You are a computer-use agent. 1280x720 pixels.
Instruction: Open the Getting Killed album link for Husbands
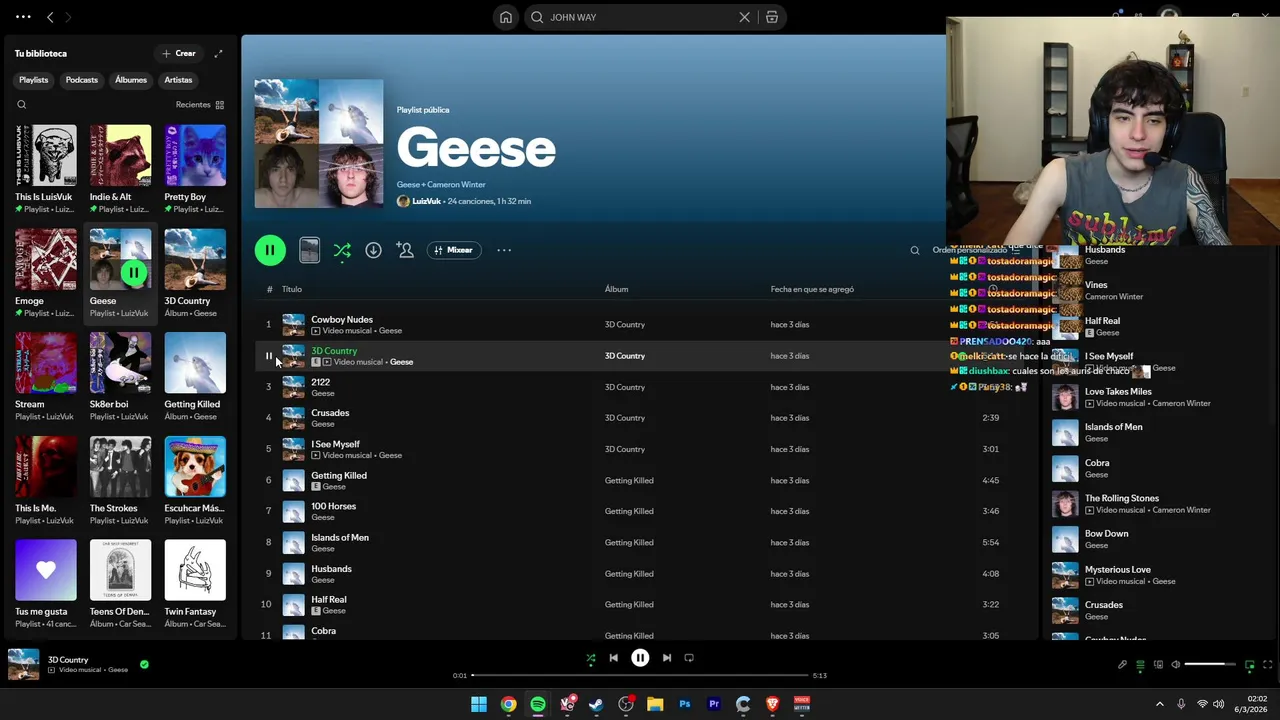[629, 574]
